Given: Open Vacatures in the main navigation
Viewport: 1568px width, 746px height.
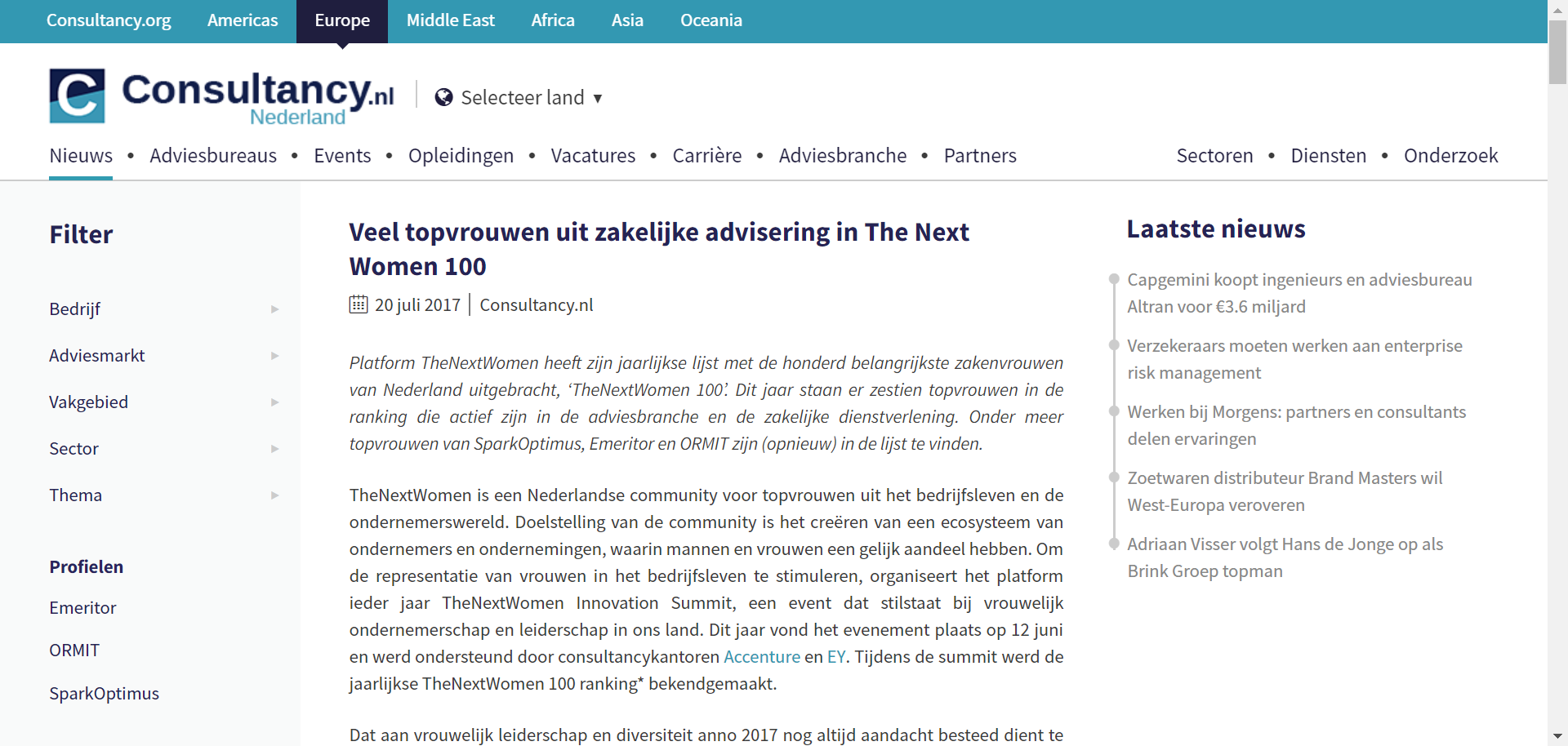Looking at the screenshot, I should tap(593, 156).
